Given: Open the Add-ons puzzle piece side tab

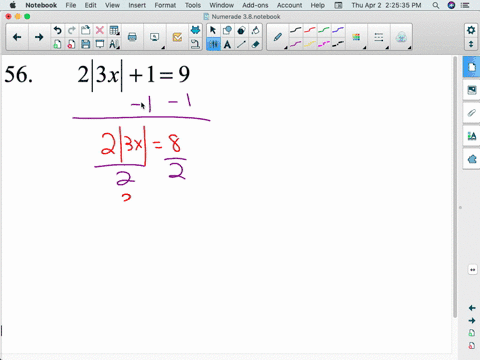Looking at the screenshot, I should click(x=472, y=159).
